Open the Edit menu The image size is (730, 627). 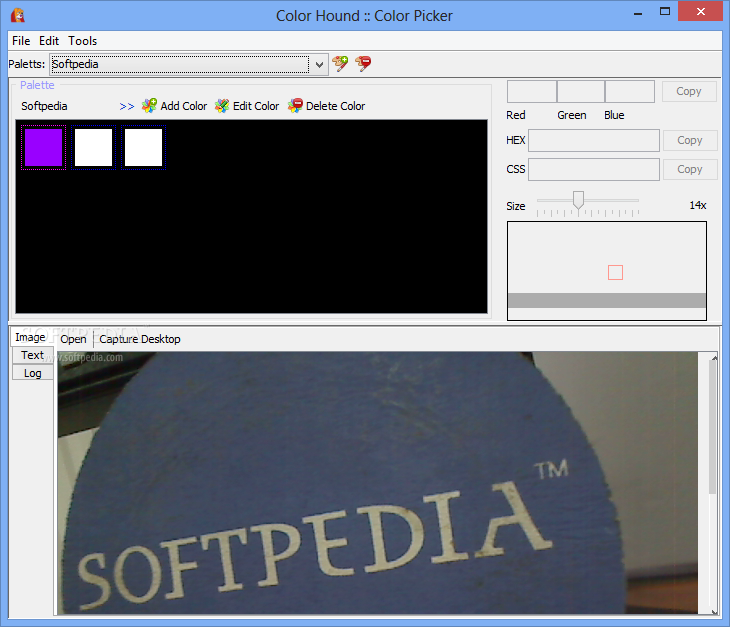tap(49, 41)
